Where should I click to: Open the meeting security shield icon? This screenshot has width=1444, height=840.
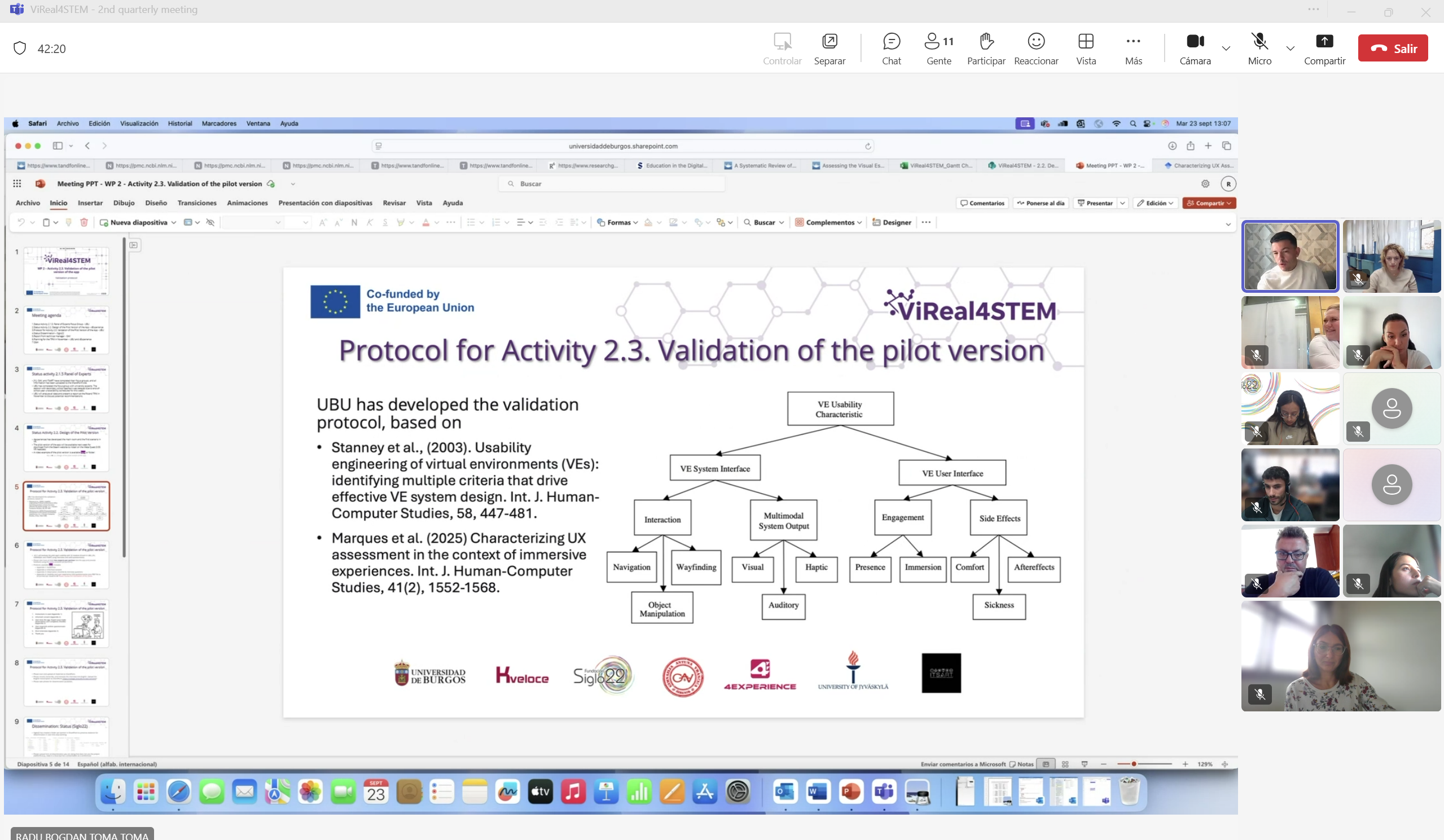pyautogui.click(x=20, y=48)
